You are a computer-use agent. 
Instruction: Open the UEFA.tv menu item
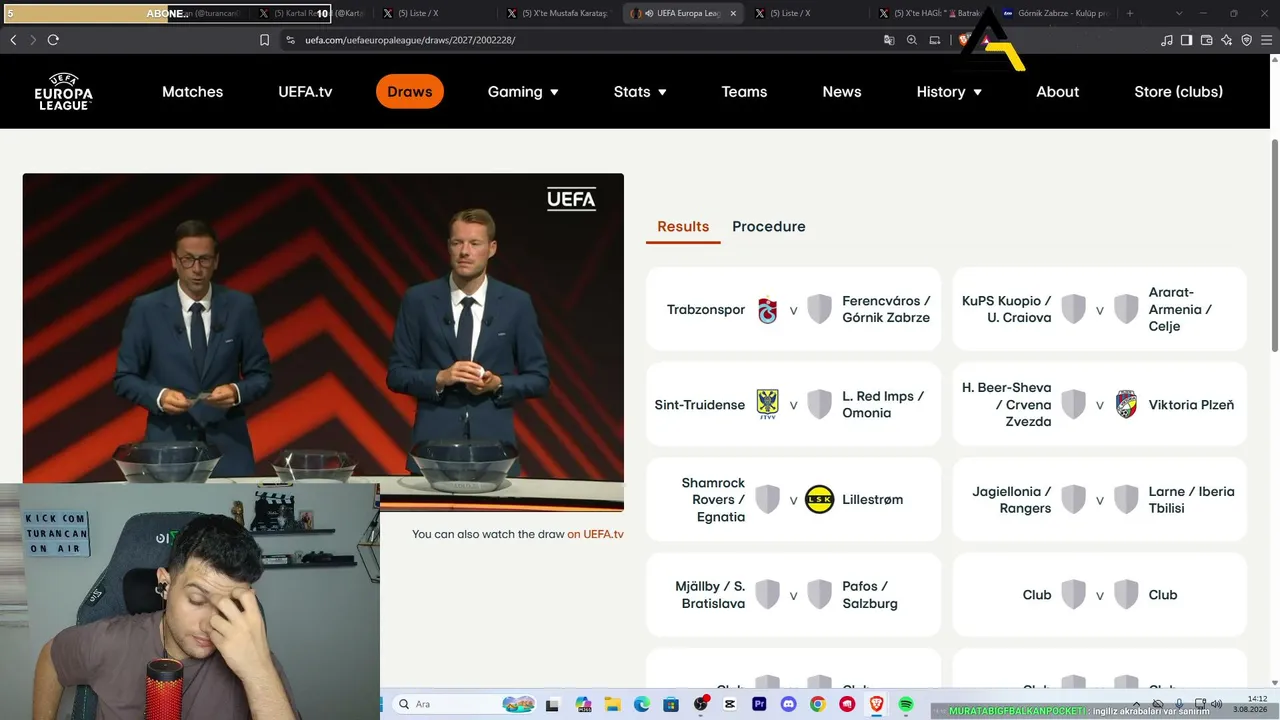(305, 92)
